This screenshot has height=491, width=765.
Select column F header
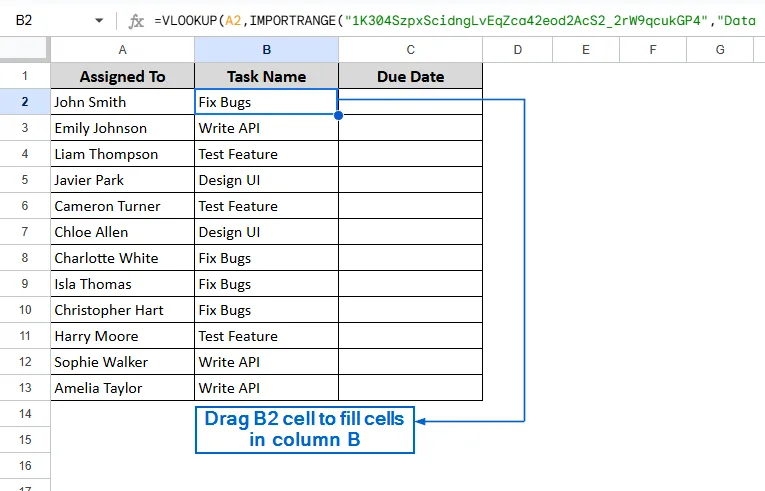coord(653,50)
